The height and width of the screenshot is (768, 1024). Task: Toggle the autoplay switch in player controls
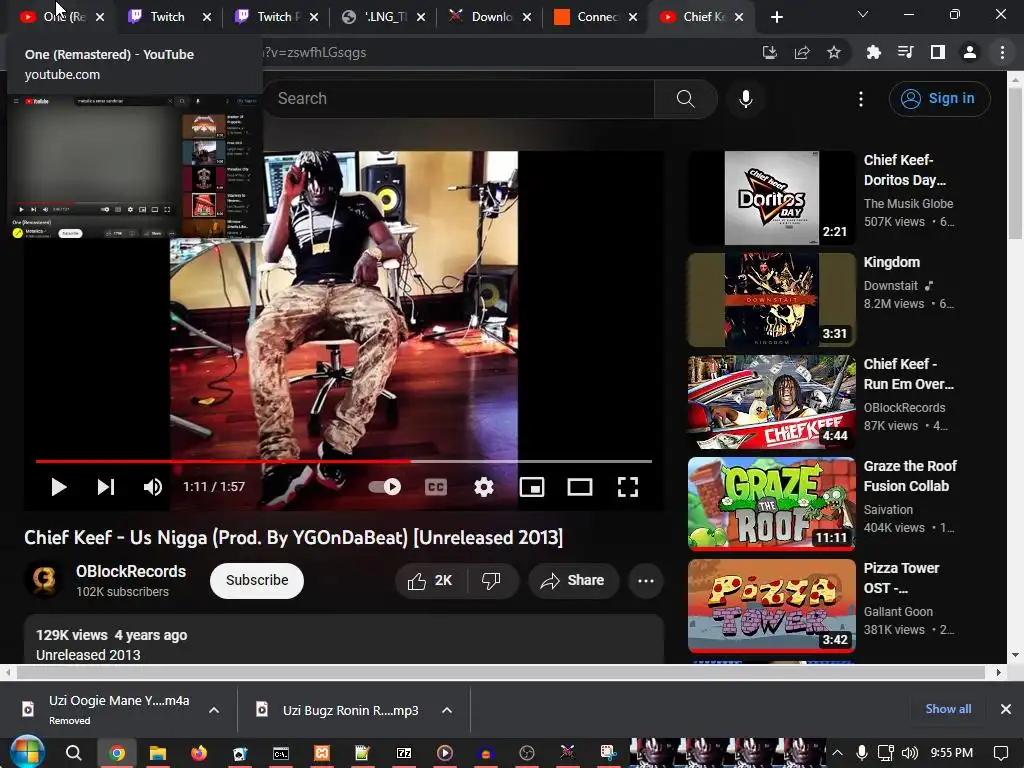click(385, 487)
